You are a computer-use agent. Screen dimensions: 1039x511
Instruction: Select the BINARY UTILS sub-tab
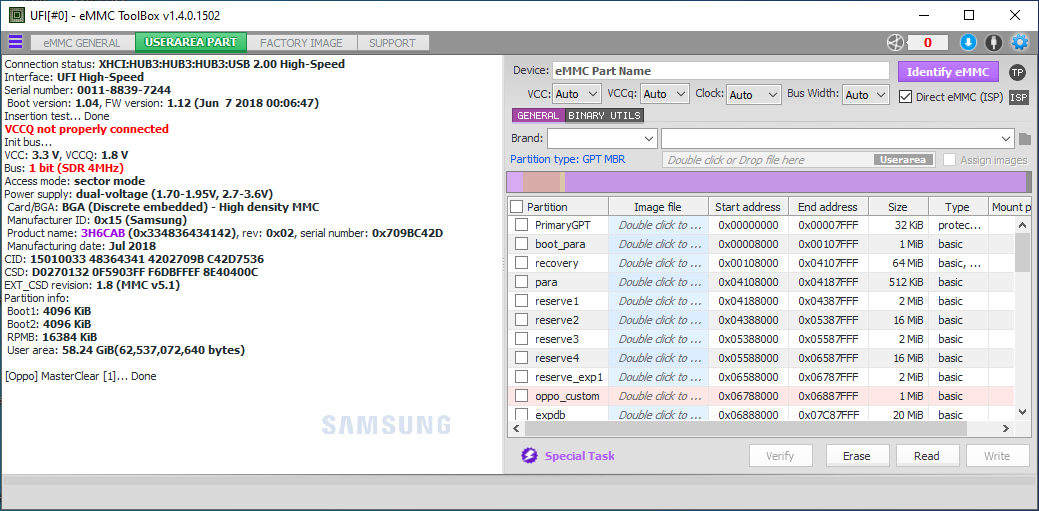(604, 115)
